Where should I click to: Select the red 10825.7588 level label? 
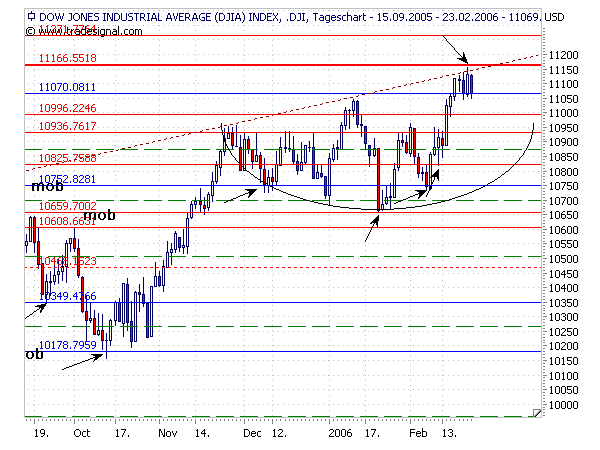(68, 158)
